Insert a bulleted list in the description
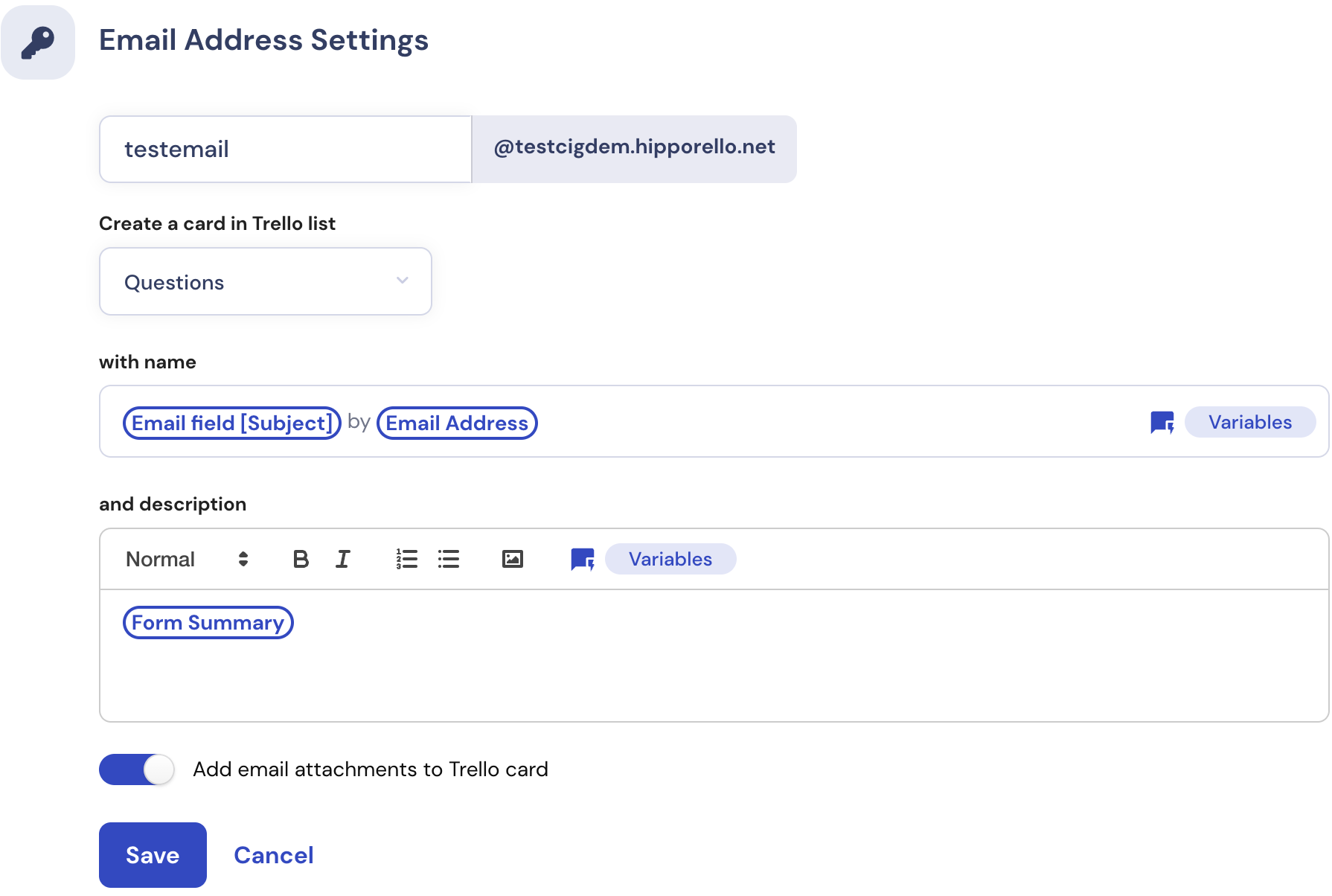Screen dimensions: 1332x896 449,559
